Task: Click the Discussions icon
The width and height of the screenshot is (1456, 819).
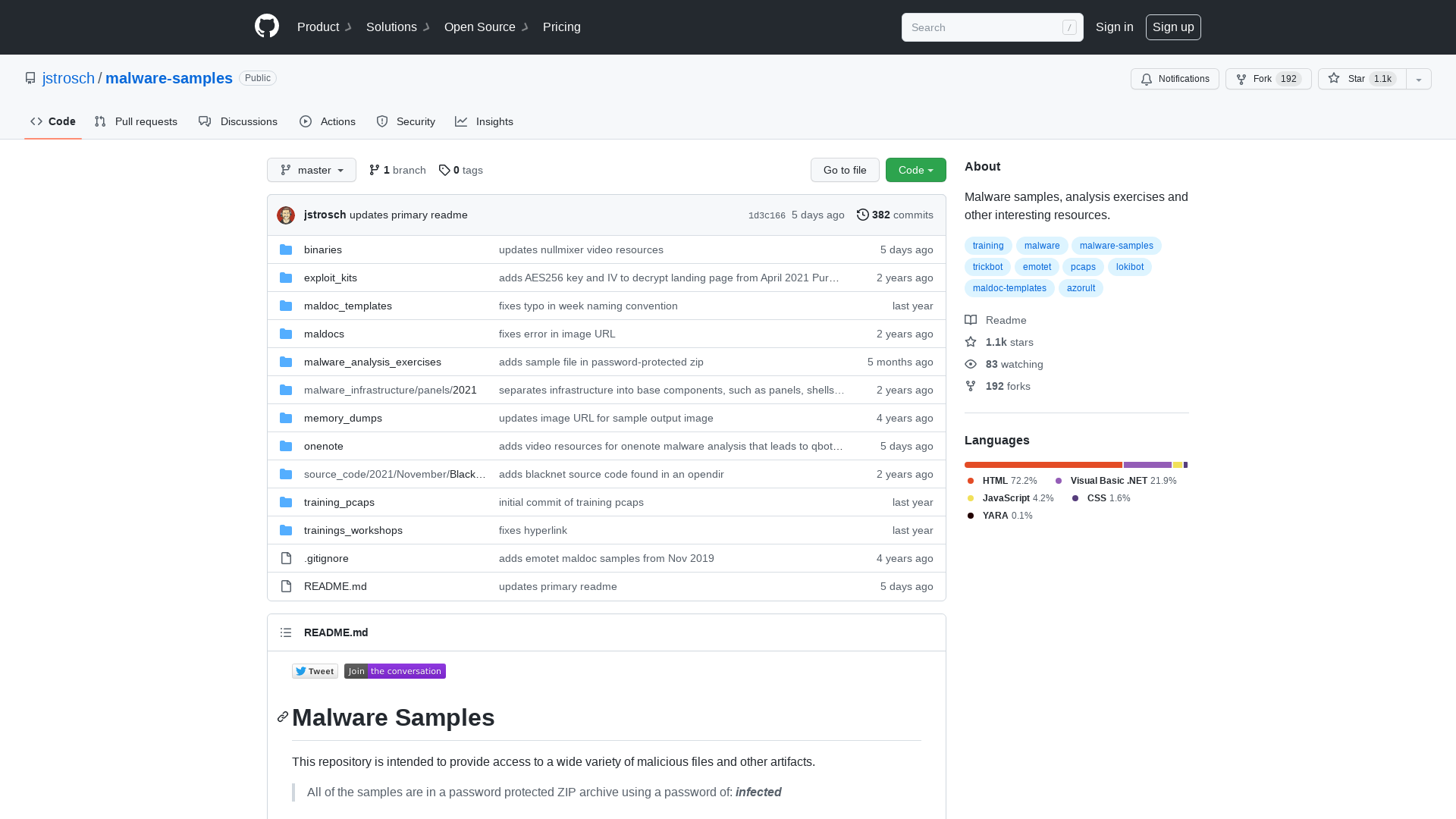Action: point(205,121)
